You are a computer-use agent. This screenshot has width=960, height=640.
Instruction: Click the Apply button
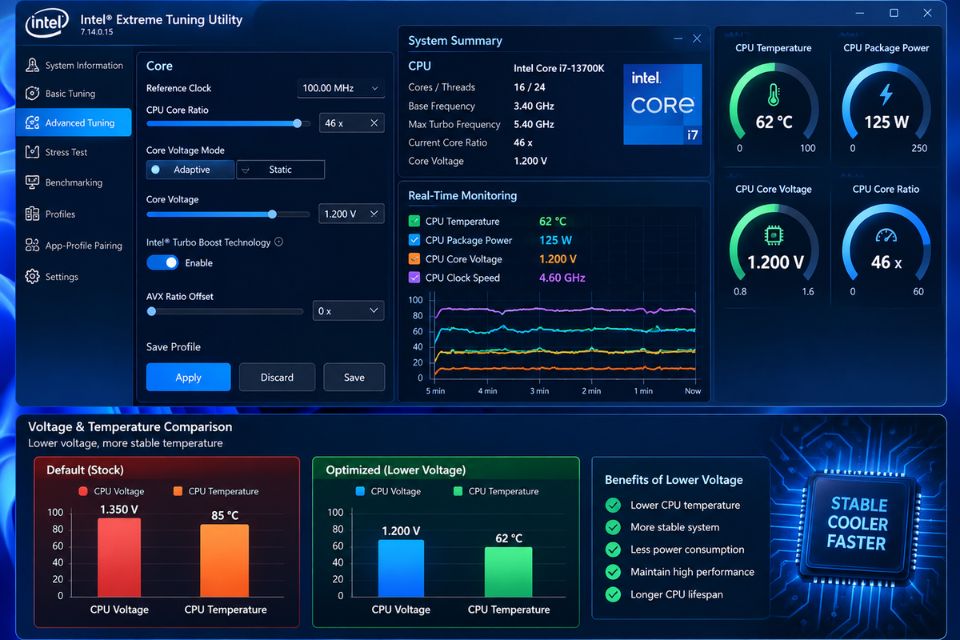189,377
